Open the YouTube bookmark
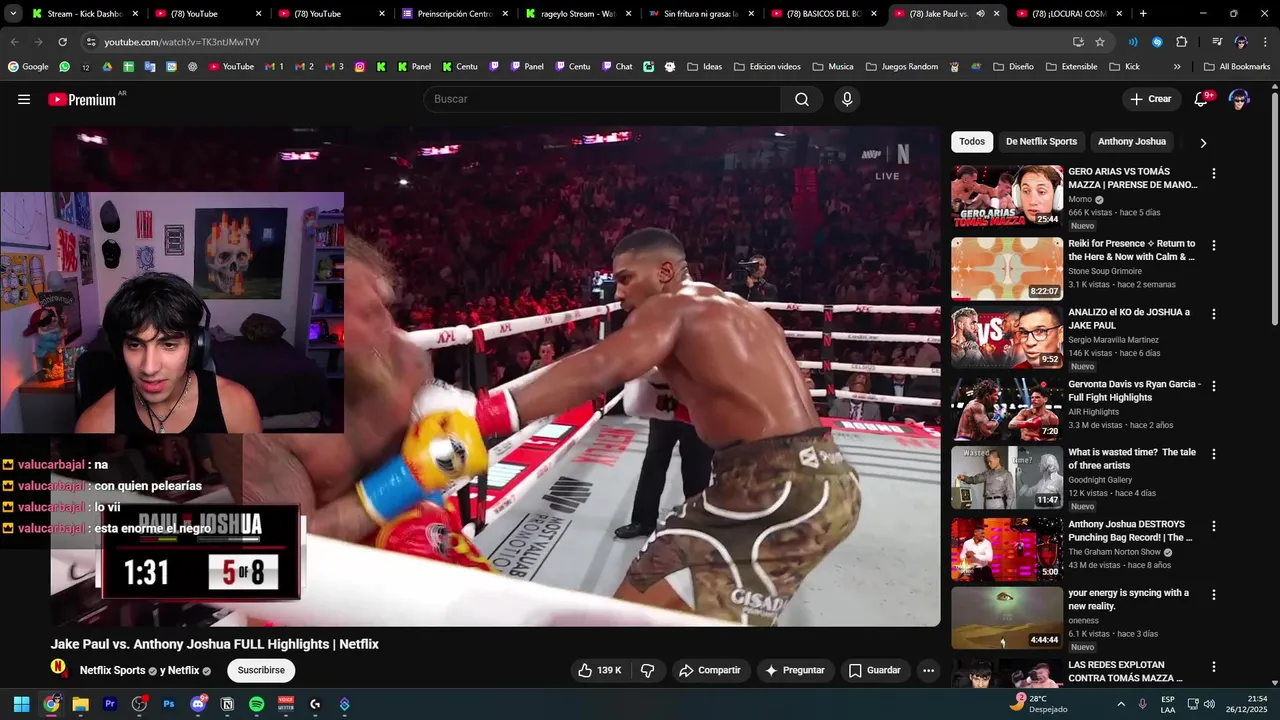1280x720 pixels. (x=231, y=67)
